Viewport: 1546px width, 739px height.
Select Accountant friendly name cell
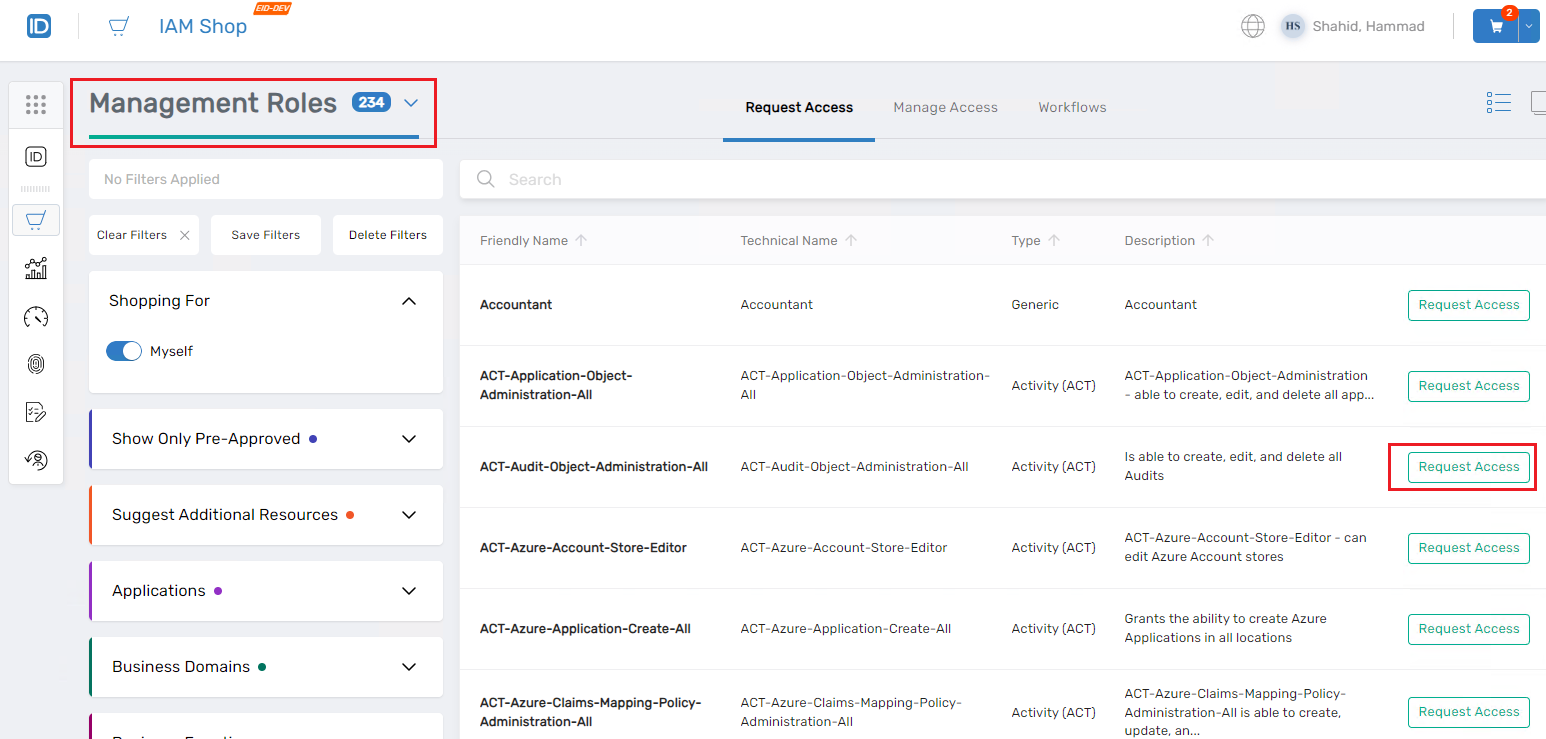pos(516,305)
